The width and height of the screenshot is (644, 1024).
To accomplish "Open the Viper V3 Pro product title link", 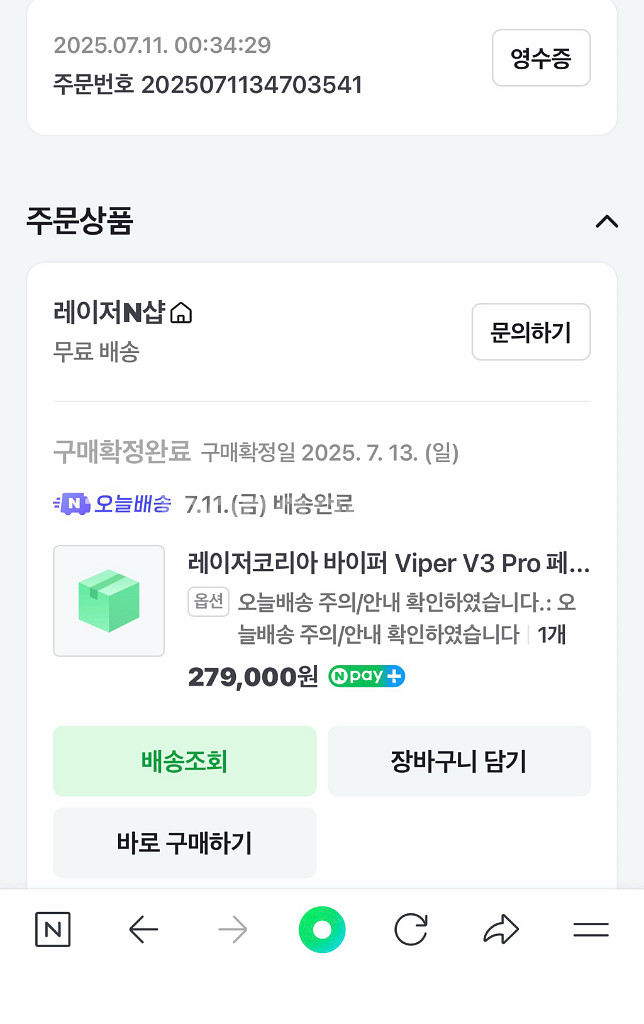I will tap(390, 563).
